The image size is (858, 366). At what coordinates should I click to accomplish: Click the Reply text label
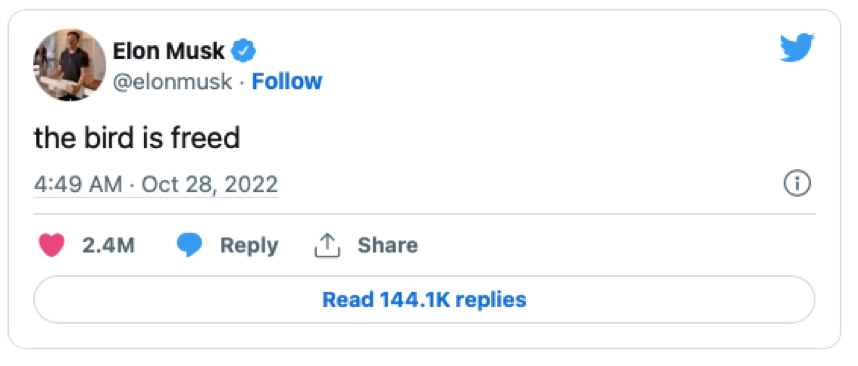(x=249, y=246)
